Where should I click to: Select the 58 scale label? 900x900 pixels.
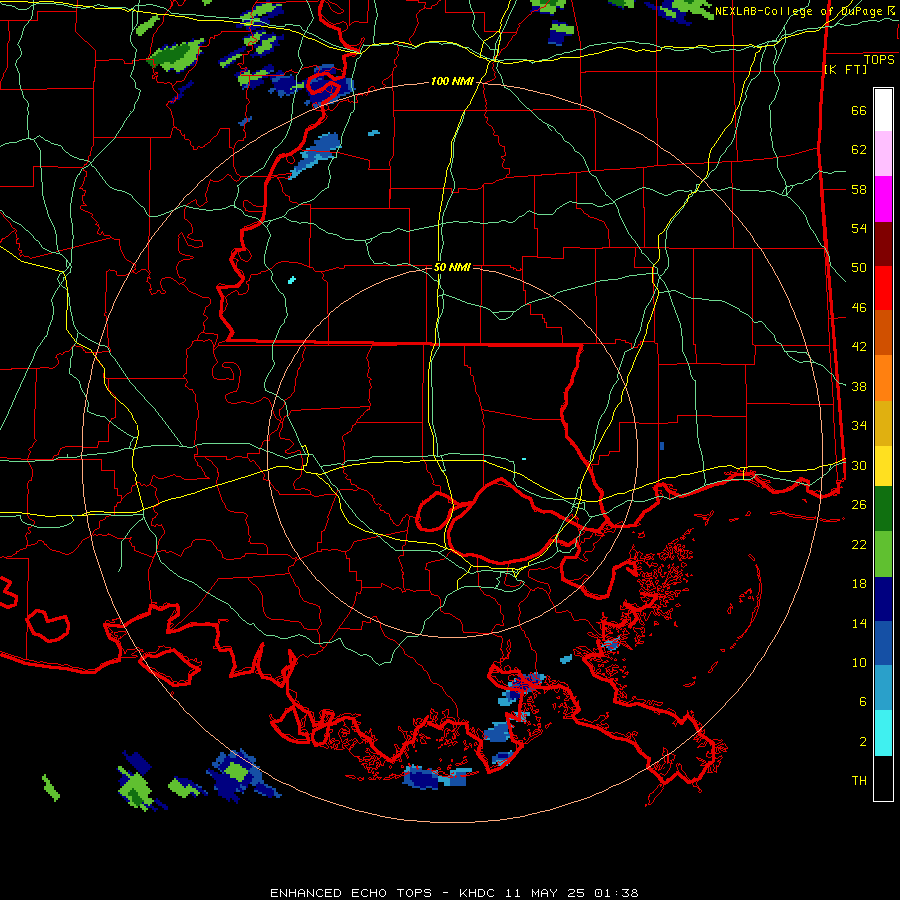pos(859,189)
